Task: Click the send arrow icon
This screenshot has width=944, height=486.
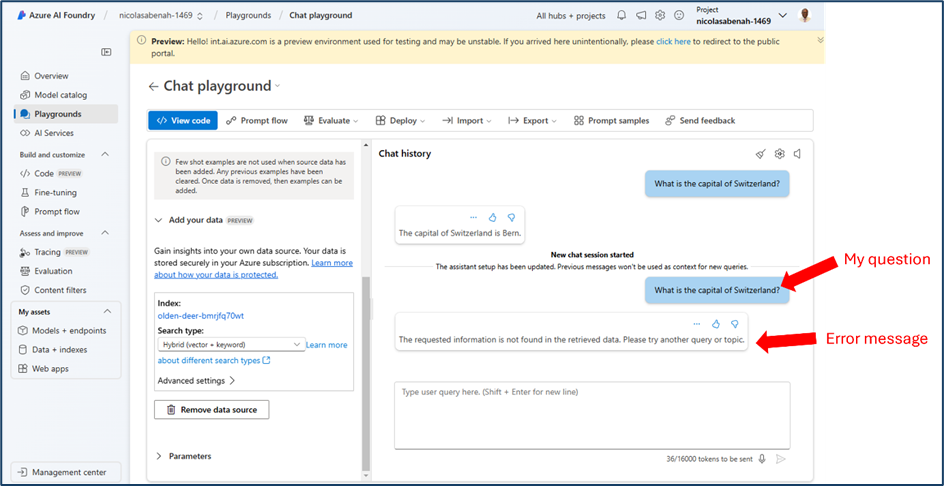Action: point(781,459)
